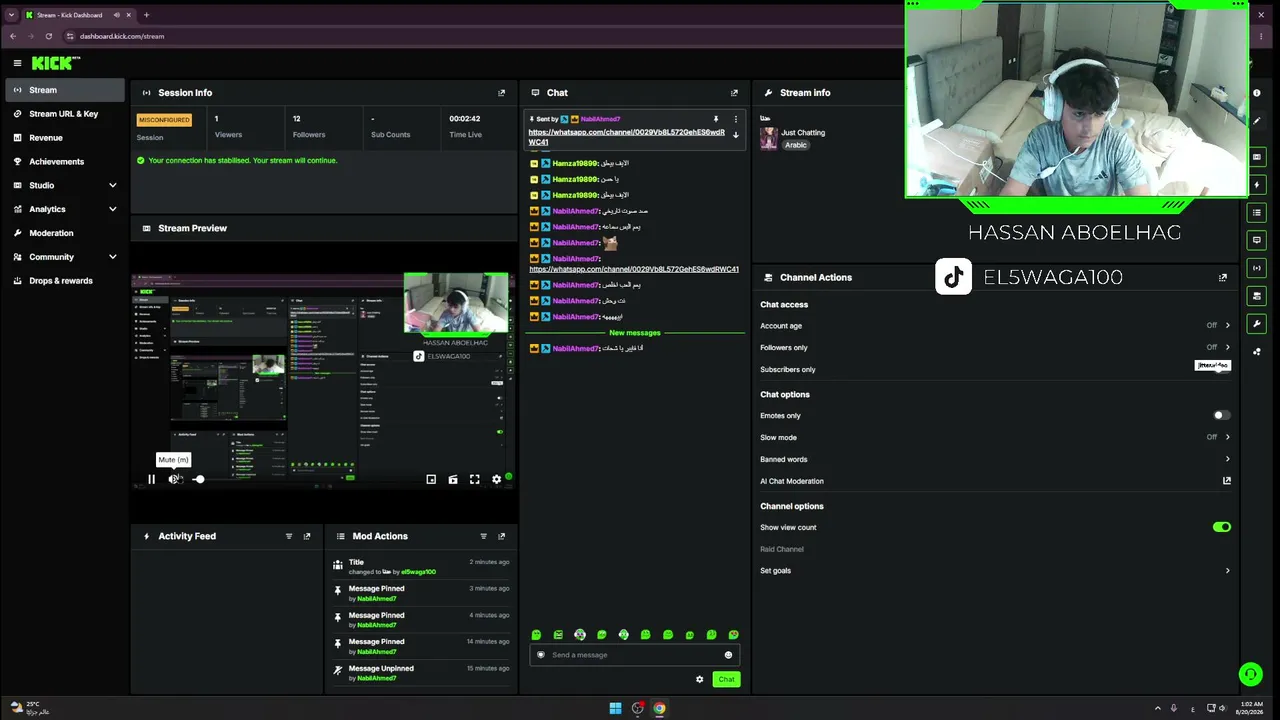1280x720 pixels.
Task: Pause the stream preview
Action: click(151, 480)
